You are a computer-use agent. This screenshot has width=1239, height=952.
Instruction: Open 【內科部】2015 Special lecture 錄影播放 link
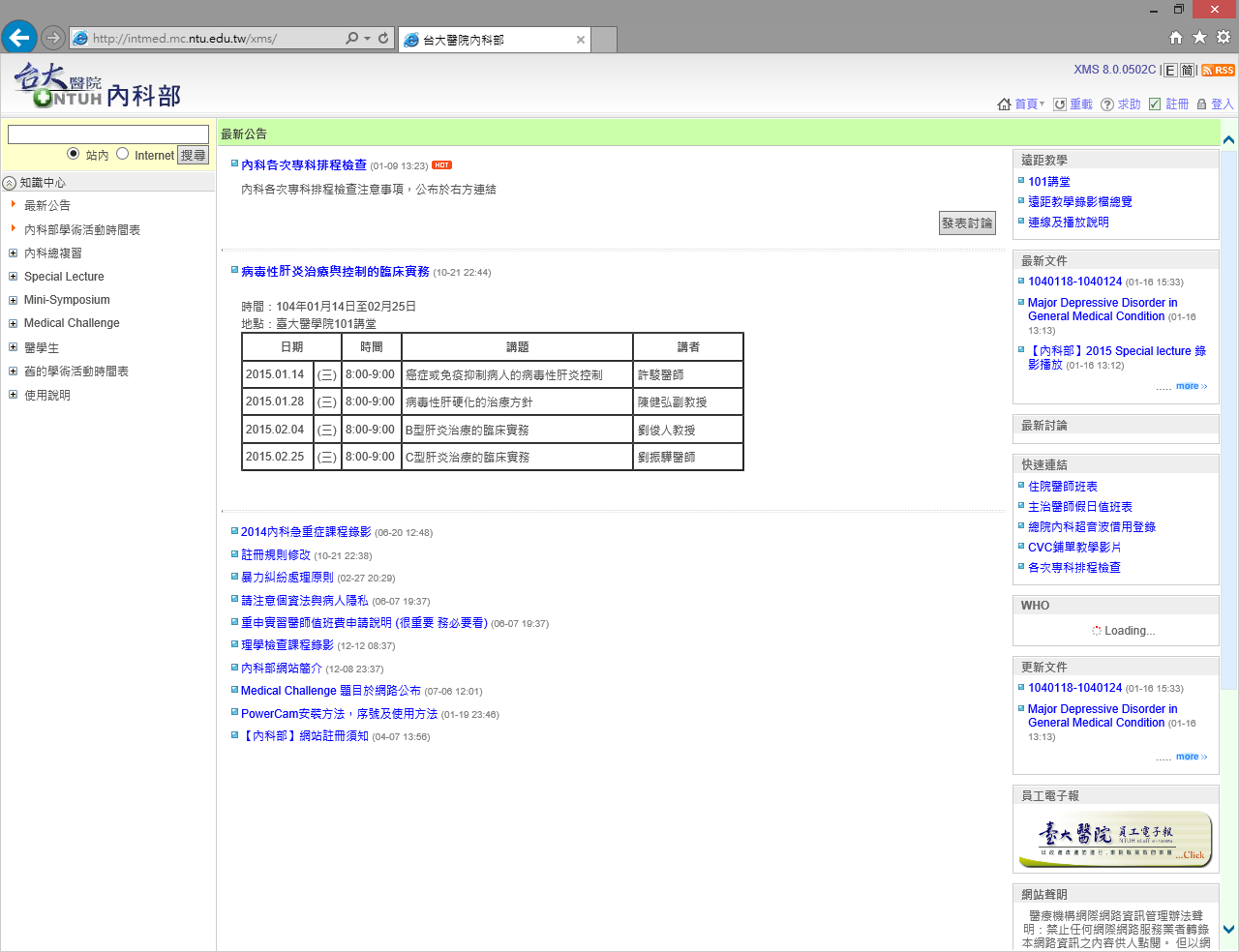coord(1117,358)
